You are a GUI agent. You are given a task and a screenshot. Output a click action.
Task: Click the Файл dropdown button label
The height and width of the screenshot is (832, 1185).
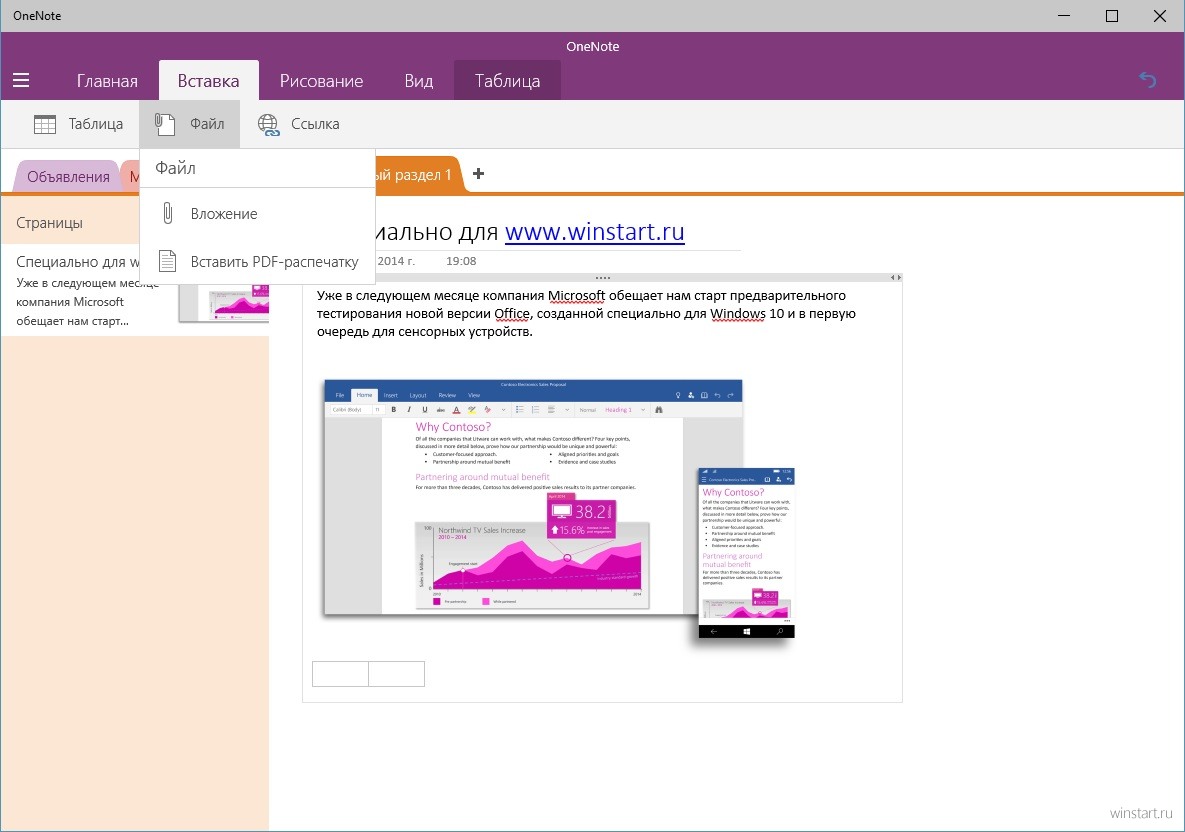[x=207, y=124]
